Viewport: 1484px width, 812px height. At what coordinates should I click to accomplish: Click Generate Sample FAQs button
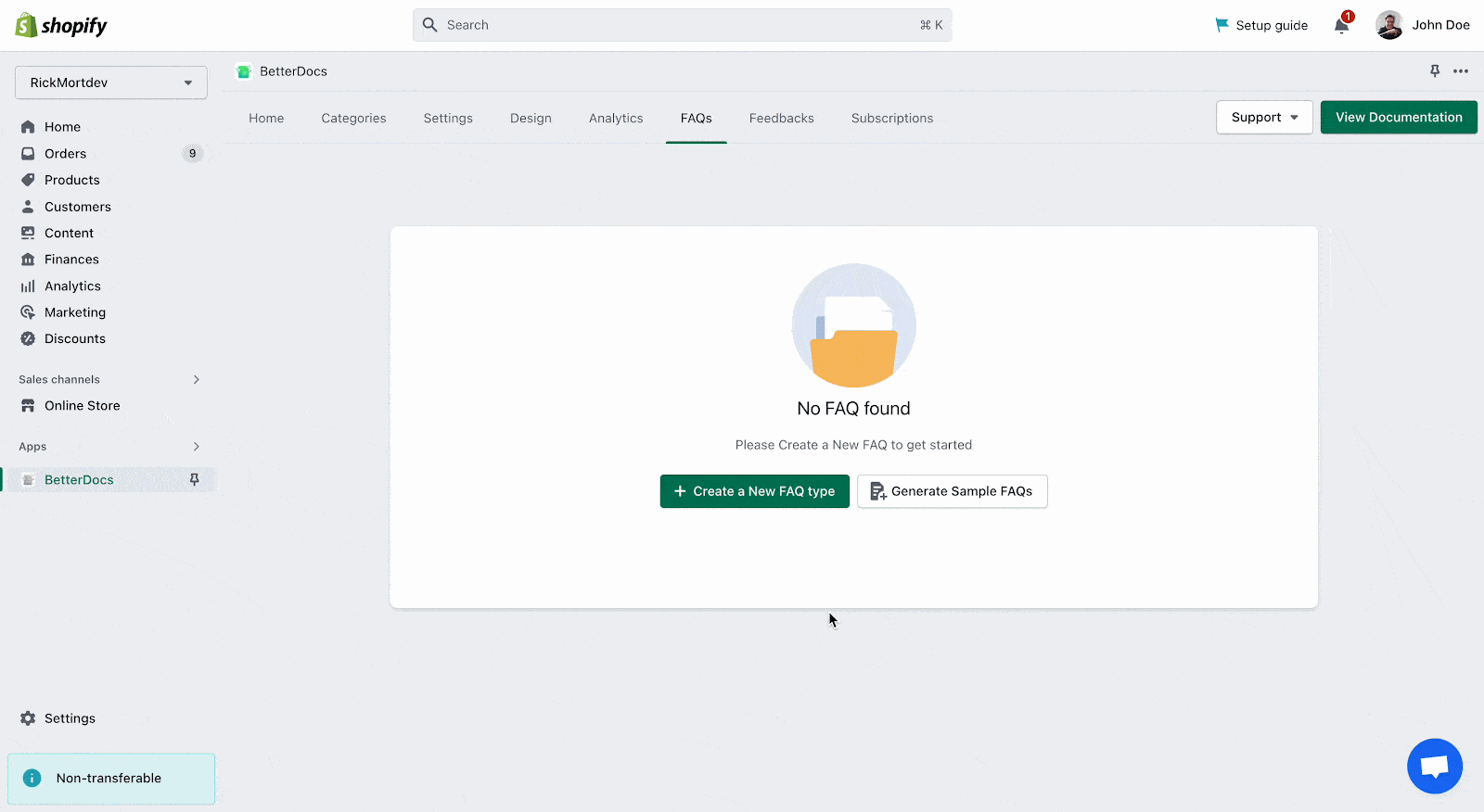952,491
